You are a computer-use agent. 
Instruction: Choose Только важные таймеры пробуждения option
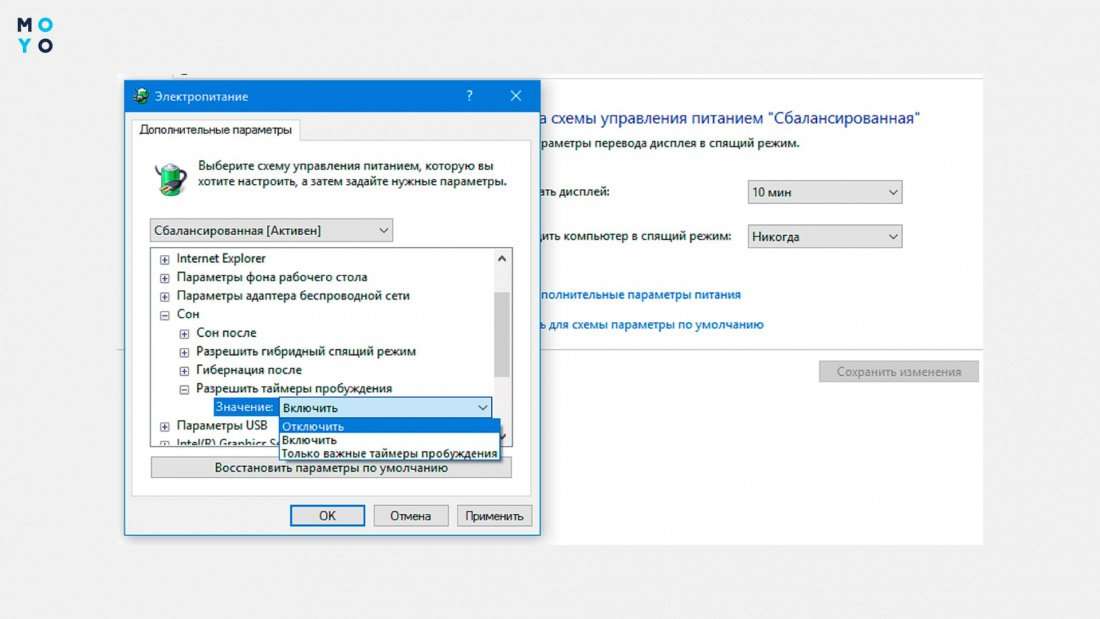click(389, 453)
